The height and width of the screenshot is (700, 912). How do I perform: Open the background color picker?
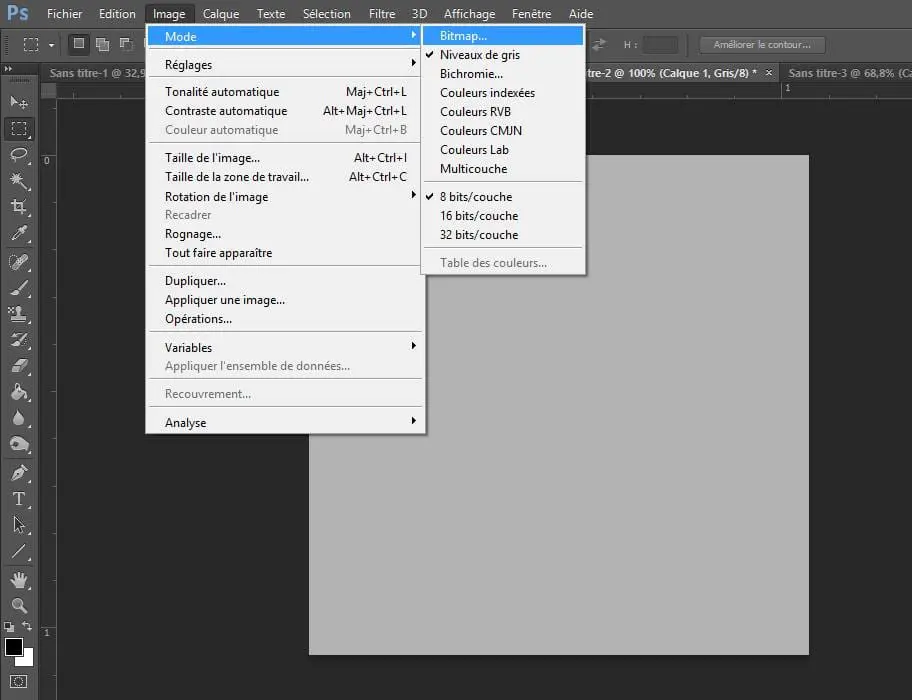[x=27, y=660]
